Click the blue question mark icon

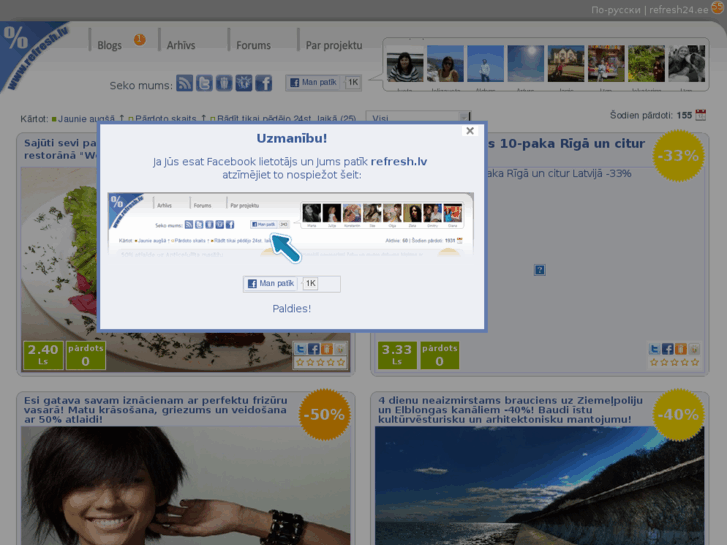coord(540,270)
